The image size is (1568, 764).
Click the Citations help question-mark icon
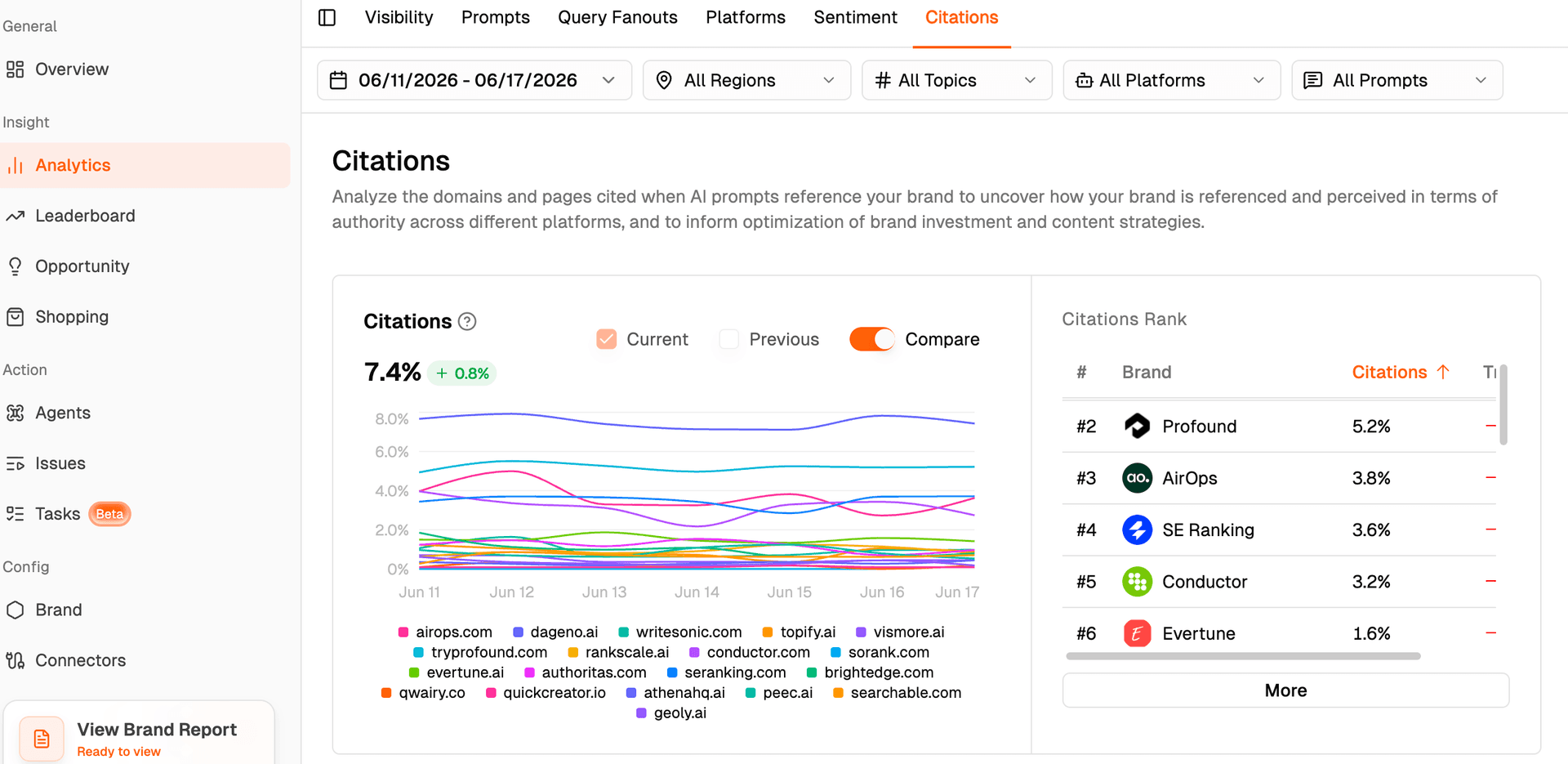(x=467, y=321)
